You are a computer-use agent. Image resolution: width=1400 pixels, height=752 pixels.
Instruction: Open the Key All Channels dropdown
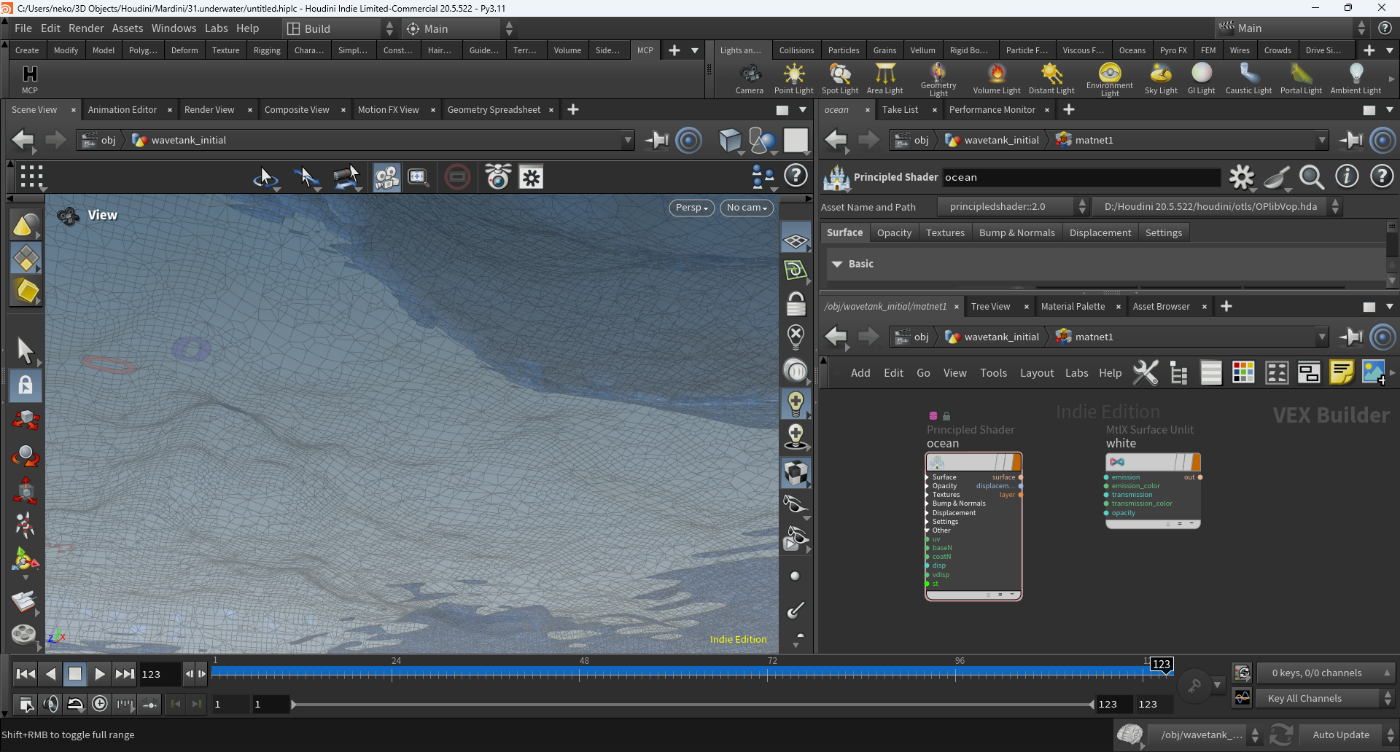point(1325,699)
